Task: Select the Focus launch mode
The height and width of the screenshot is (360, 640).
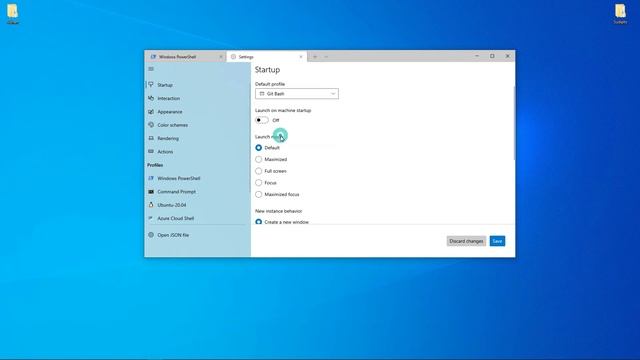Action: tap(258, 183)
